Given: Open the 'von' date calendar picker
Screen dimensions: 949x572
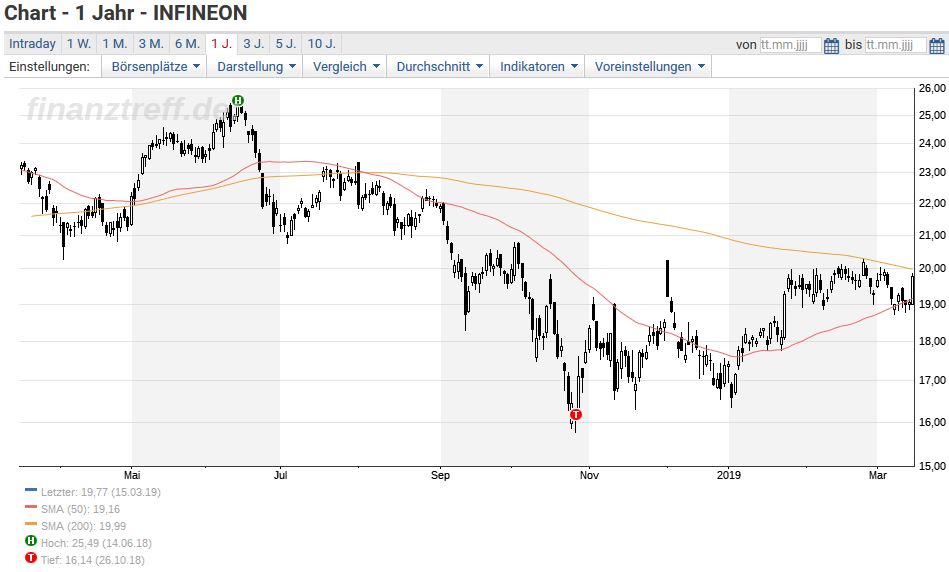Looking at the screenshot, I should coord(832,45).
